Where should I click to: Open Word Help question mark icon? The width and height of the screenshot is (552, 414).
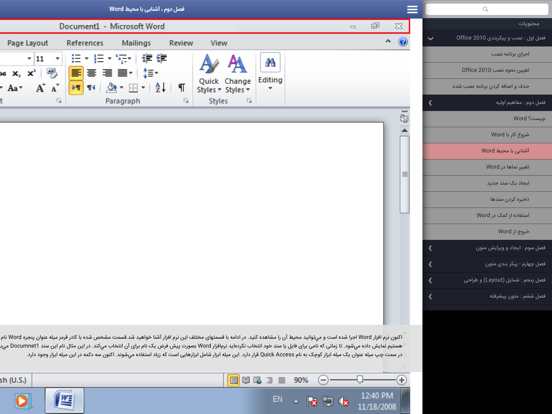tap(403, 42)
